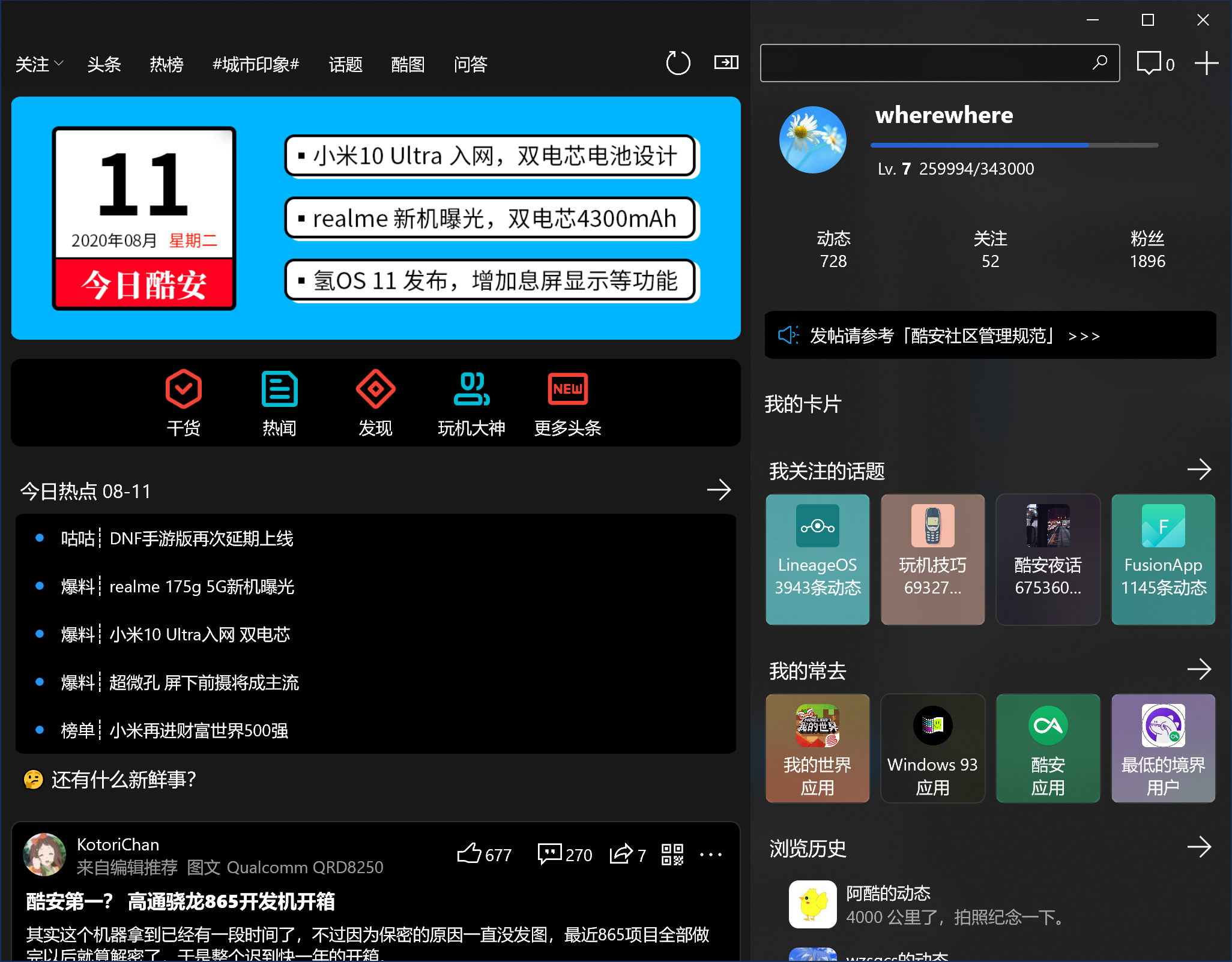Screen dimensions: 1232x962
Task: Open the 玩机大神 icon
Action: tap(471, 389)
